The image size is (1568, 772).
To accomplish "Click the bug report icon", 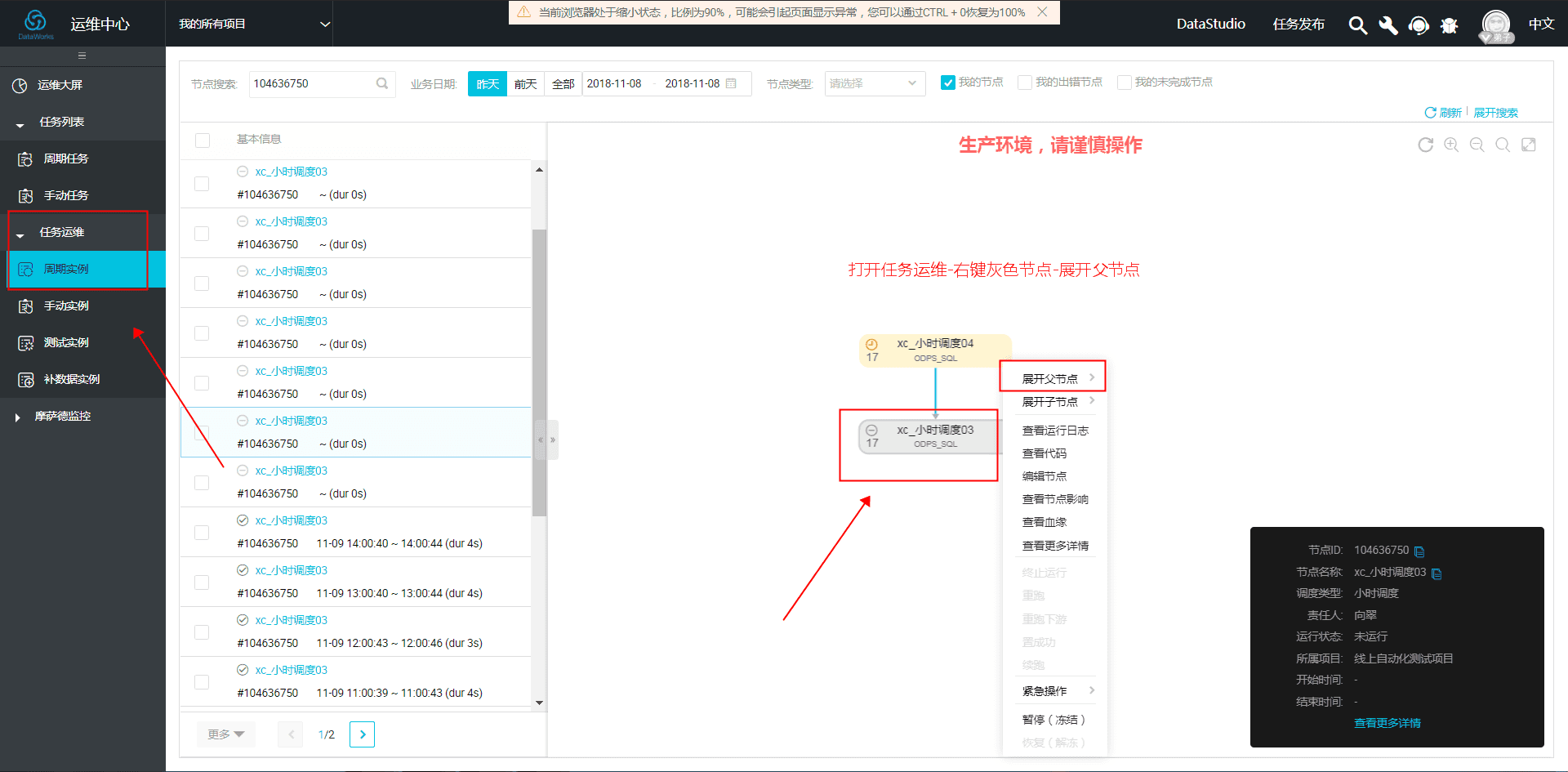I will pos(1450,25).
